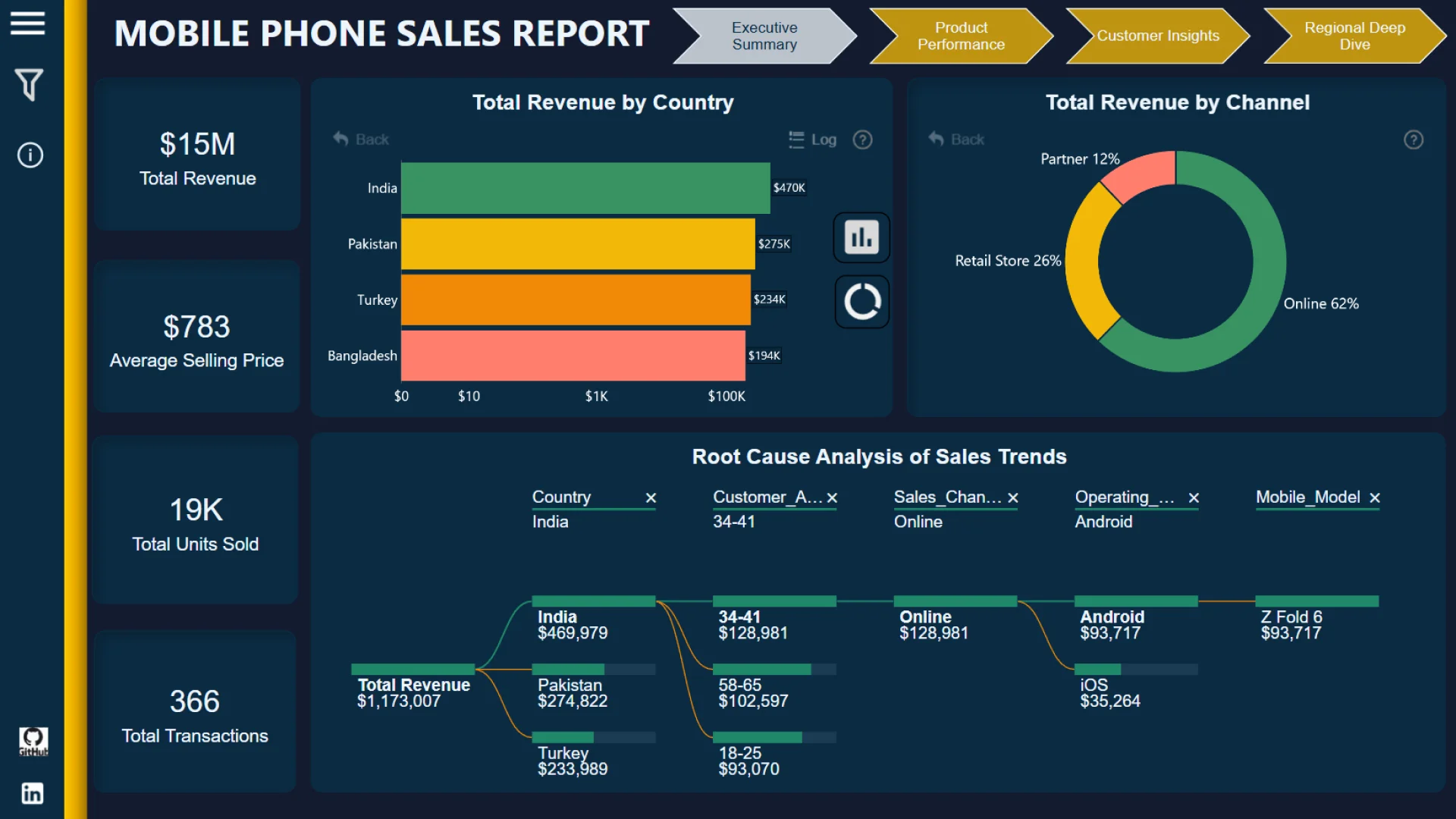Image resolution: width=1456 pixels, height=819 pixels.
Task: Open the GitHub icon link
Action: [x=33, y=741]
